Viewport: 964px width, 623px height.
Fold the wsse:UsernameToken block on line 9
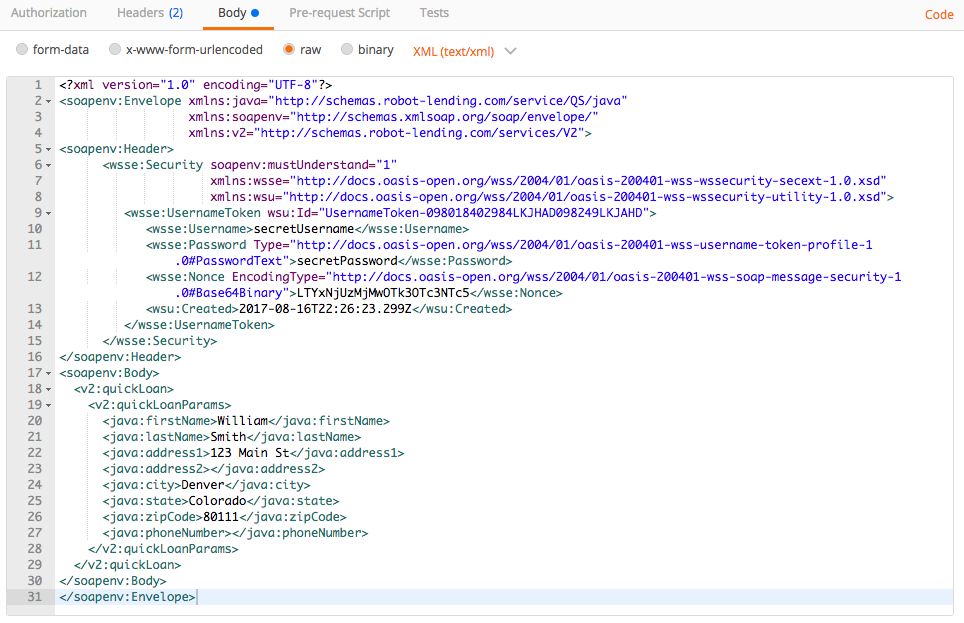click(49, 213)
